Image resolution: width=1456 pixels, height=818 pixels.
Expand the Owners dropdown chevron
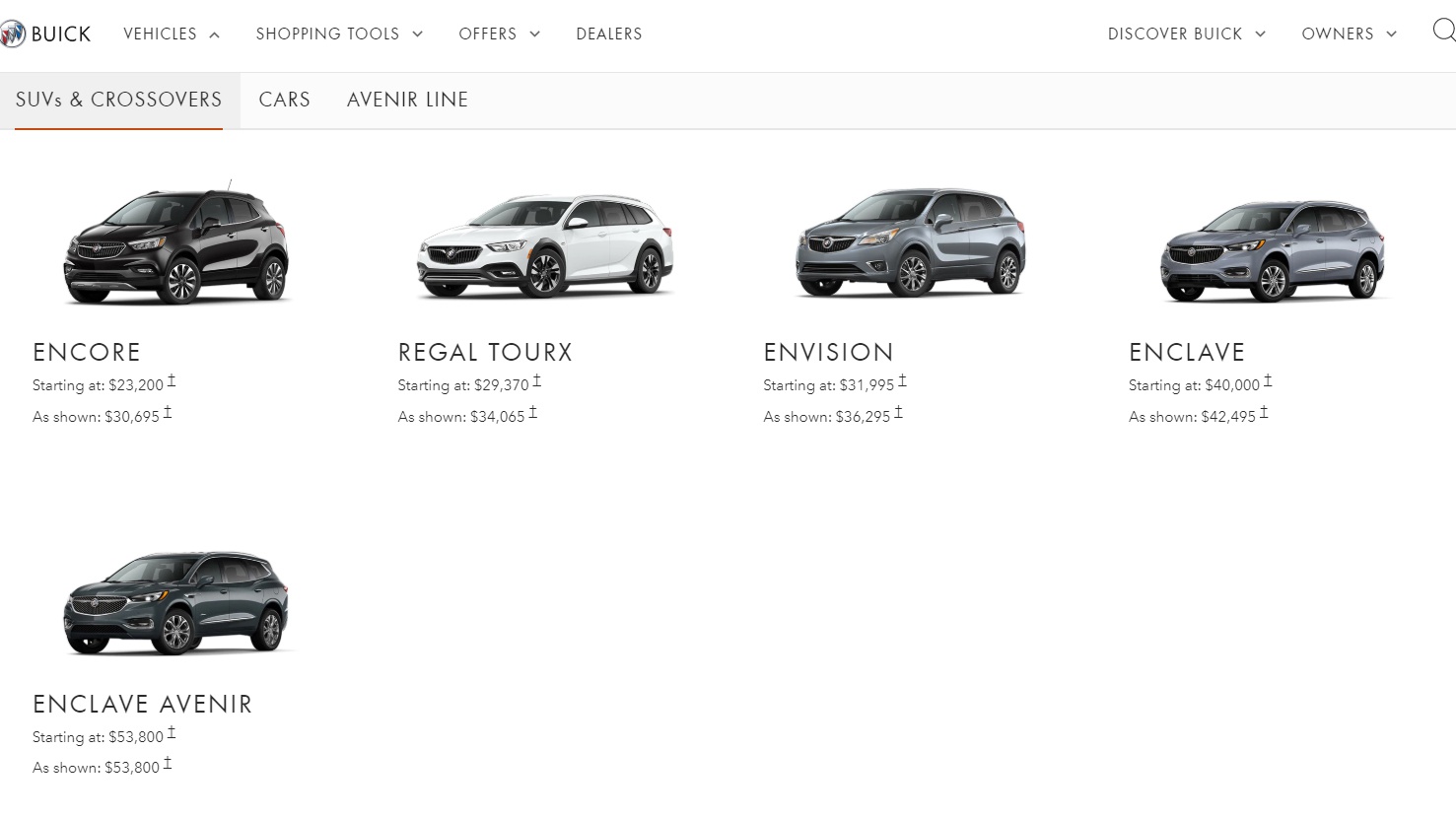[1391, 34]
